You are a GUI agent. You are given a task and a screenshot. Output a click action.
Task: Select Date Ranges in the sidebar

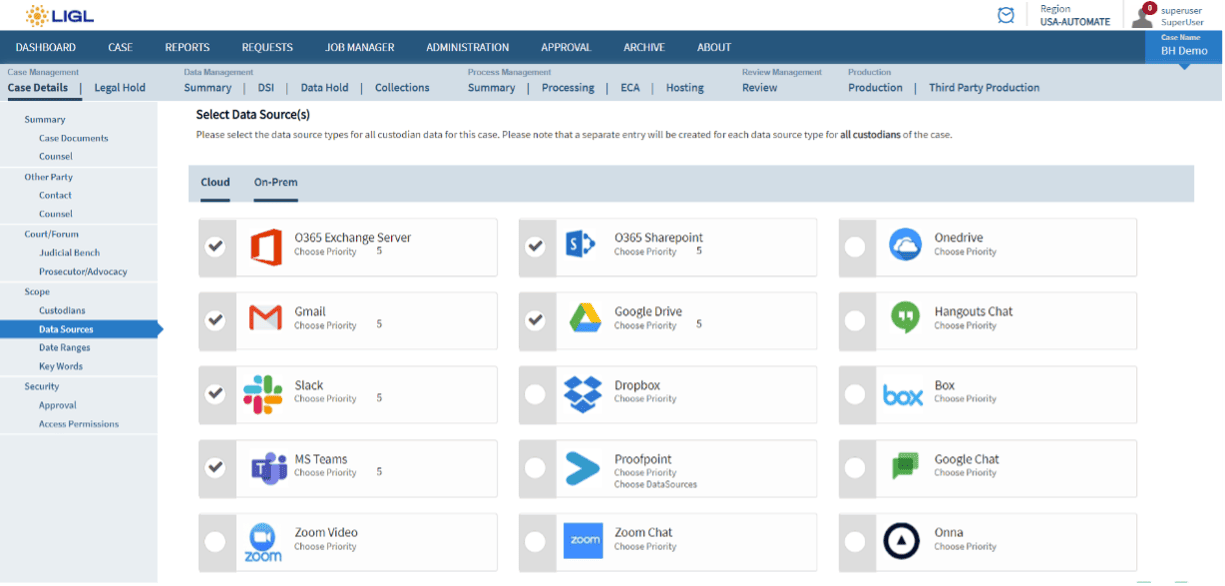pyautogui.click(x=65, y=348)
